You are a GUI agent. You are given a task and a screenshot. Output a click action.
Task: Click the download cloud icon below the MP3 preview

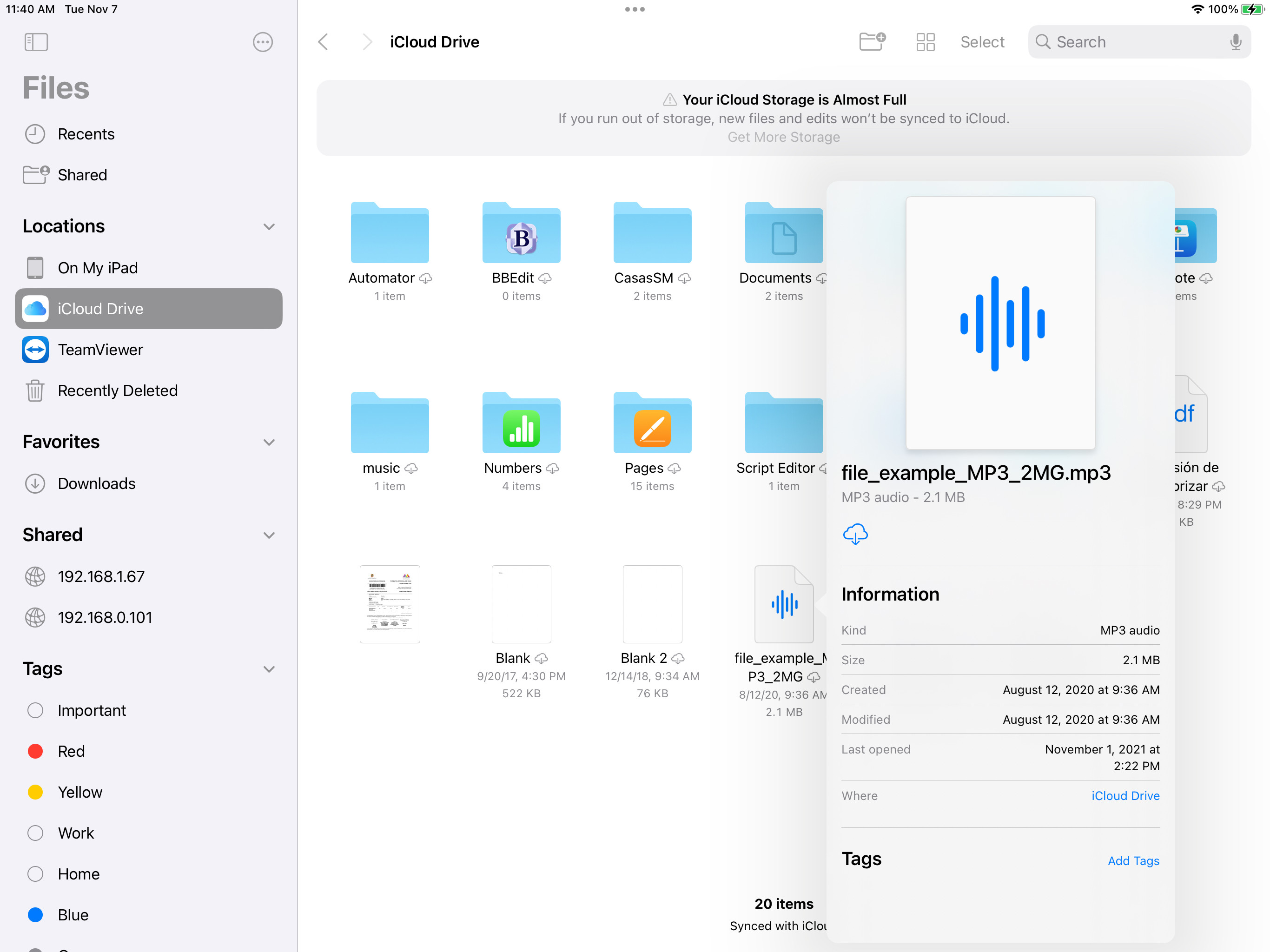(x=855, y=534)
